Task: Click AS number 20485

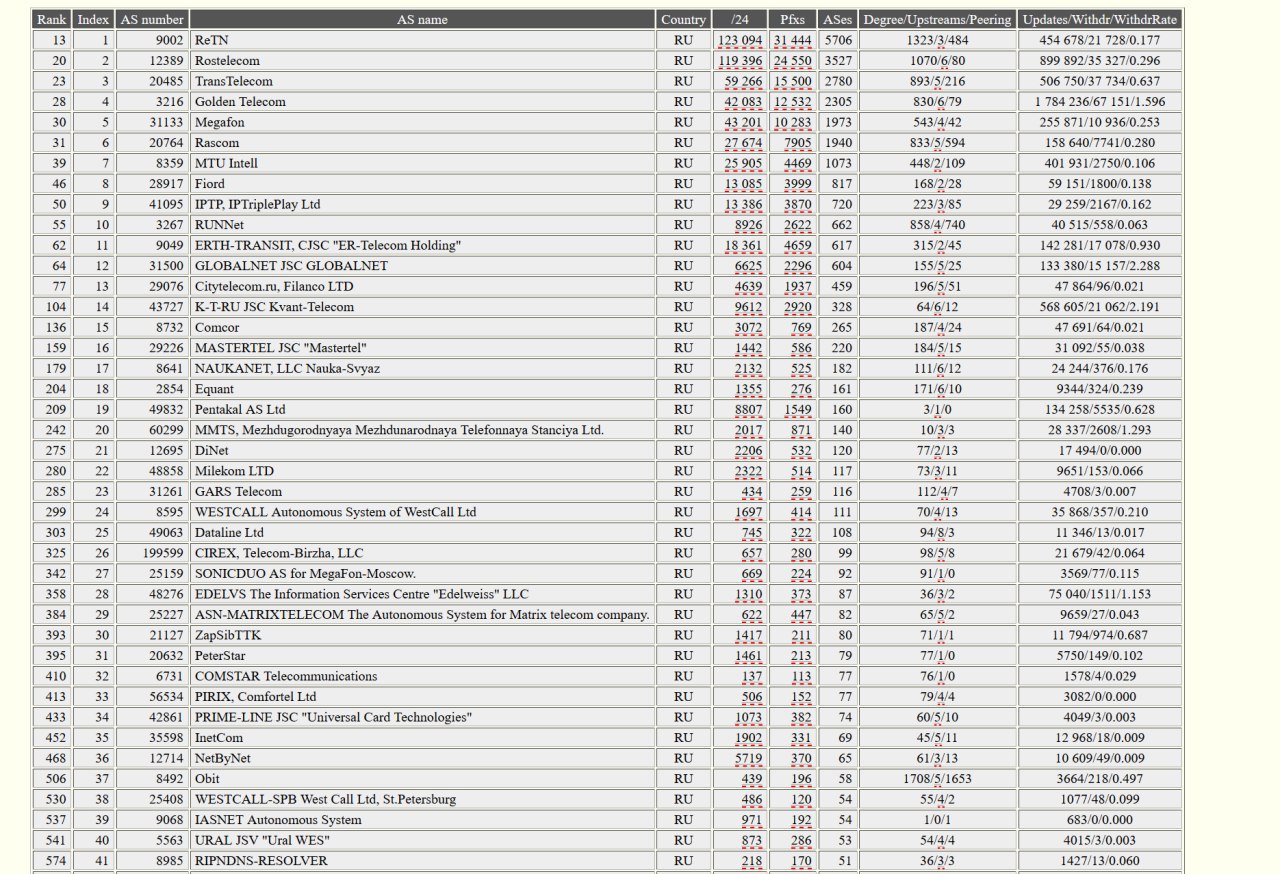Action: click(152, 81)
